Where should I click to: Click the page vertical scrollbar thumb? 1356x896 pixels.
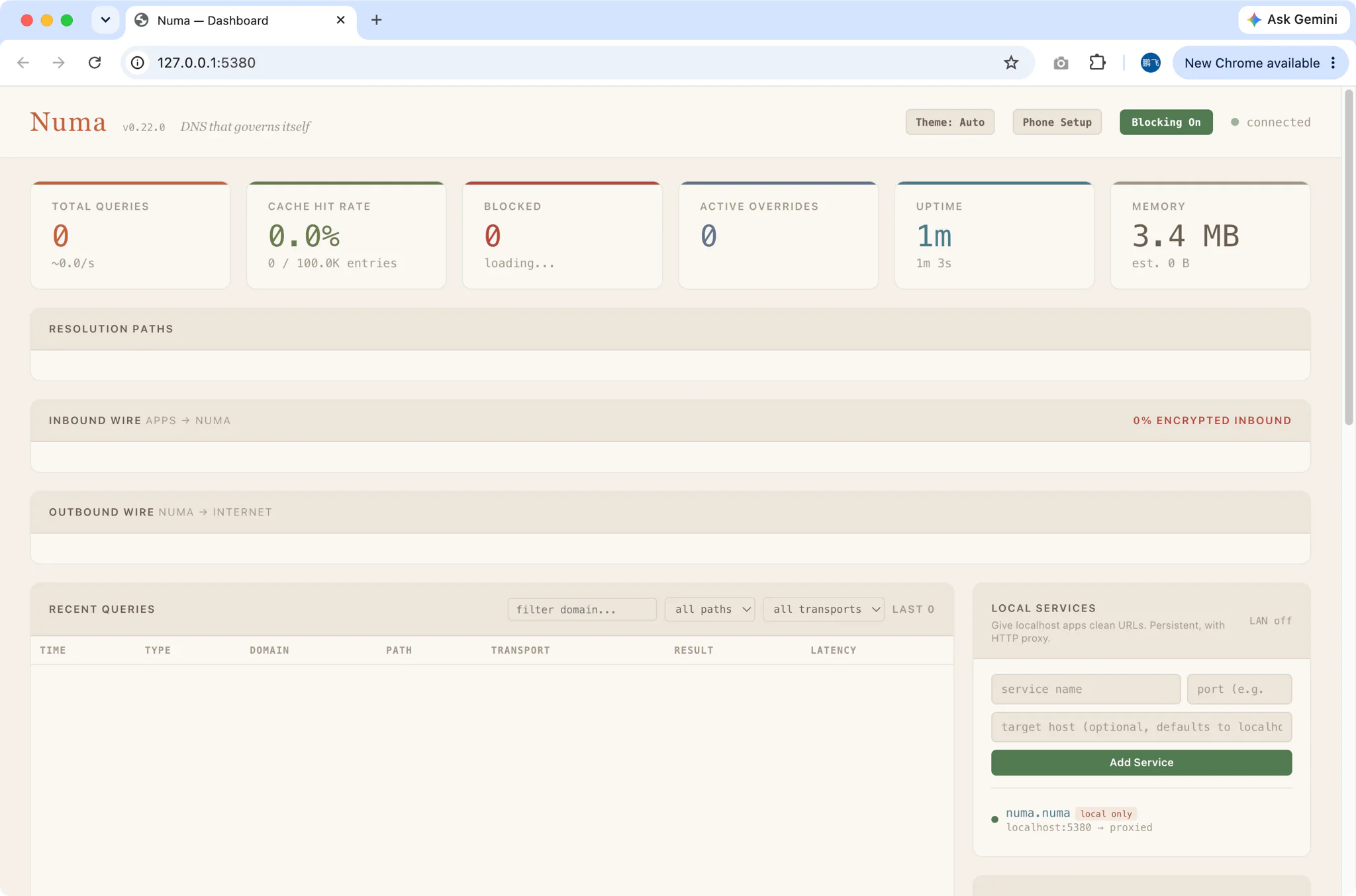[x=1349, y=258]
